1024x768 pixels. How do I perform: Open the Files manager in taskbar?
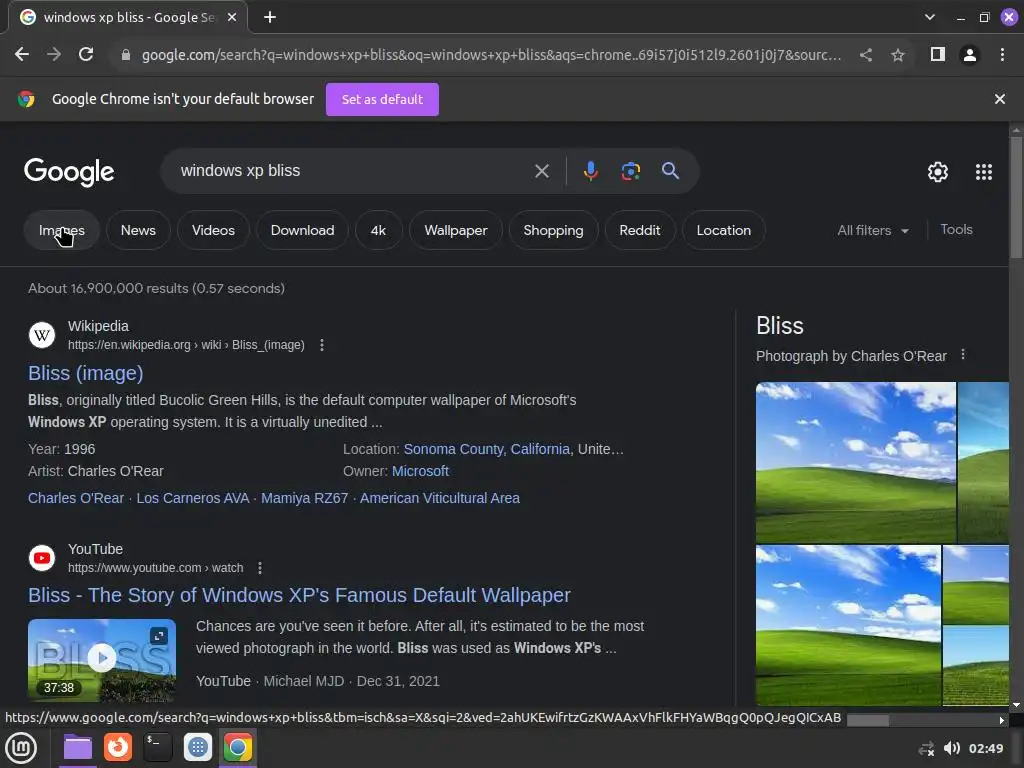click(78, 748)
